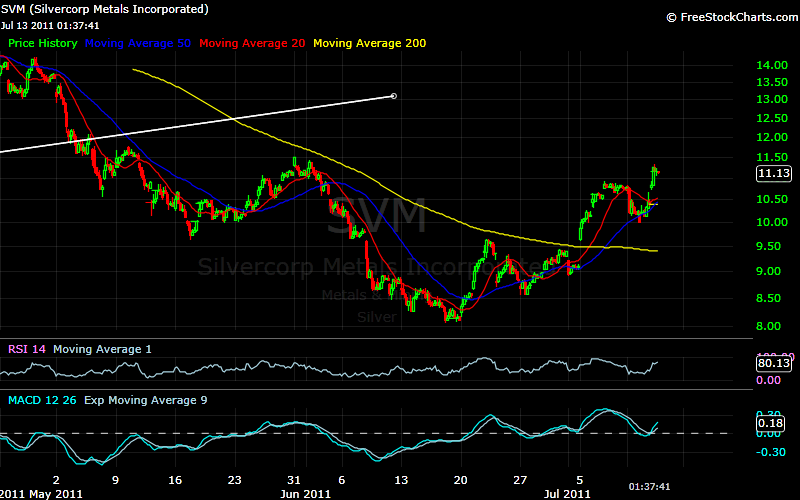Viewport: 800px width, 500px height.
Task: Select the Moving Average 200 legend label
Action: click(x=369, y=43)
